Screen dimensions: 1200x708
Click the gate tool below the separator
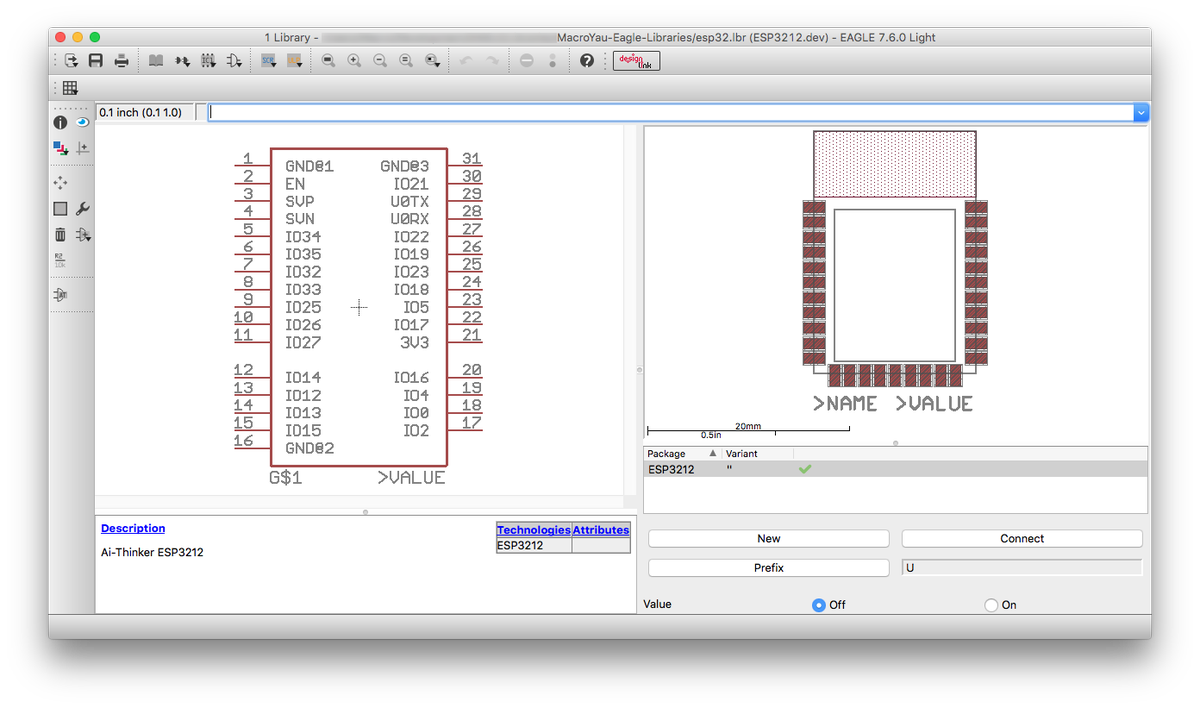coord(60,295)
